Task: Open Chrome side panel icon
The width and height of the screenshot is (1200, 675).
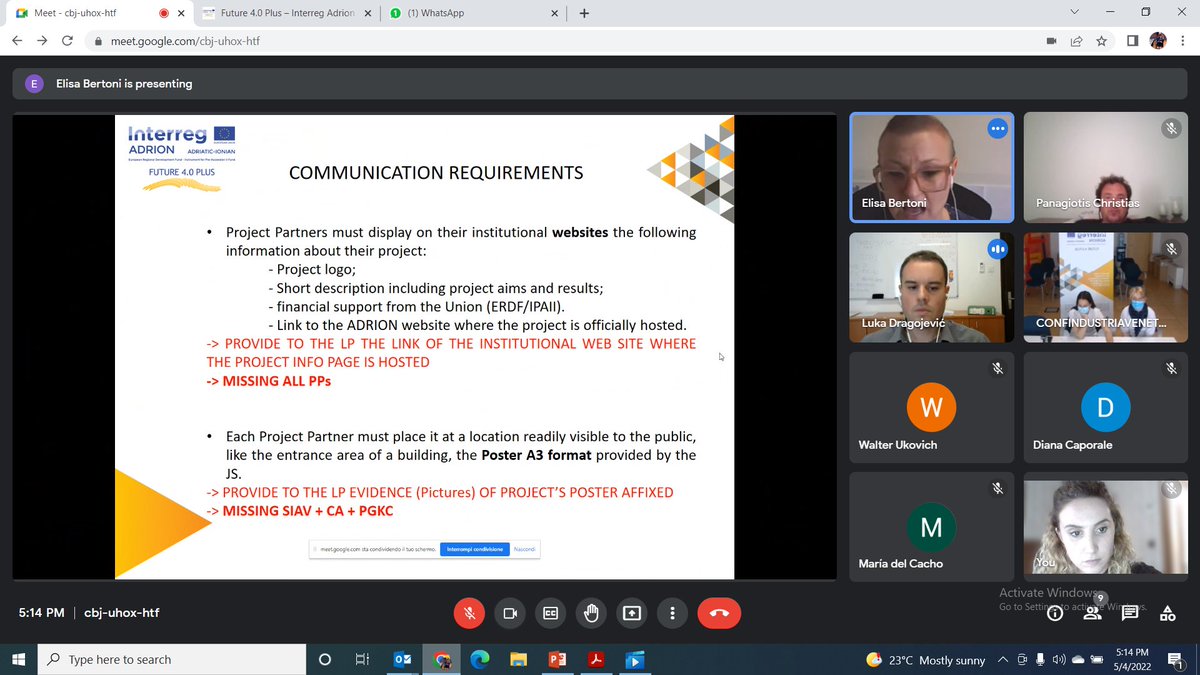Action: 1132,41
